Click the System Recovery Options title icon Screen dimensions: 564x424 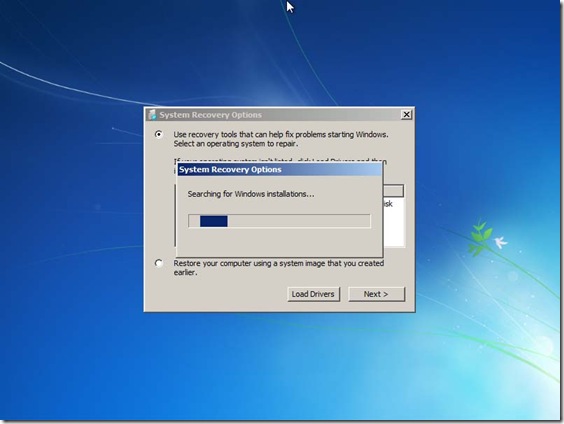153,115
